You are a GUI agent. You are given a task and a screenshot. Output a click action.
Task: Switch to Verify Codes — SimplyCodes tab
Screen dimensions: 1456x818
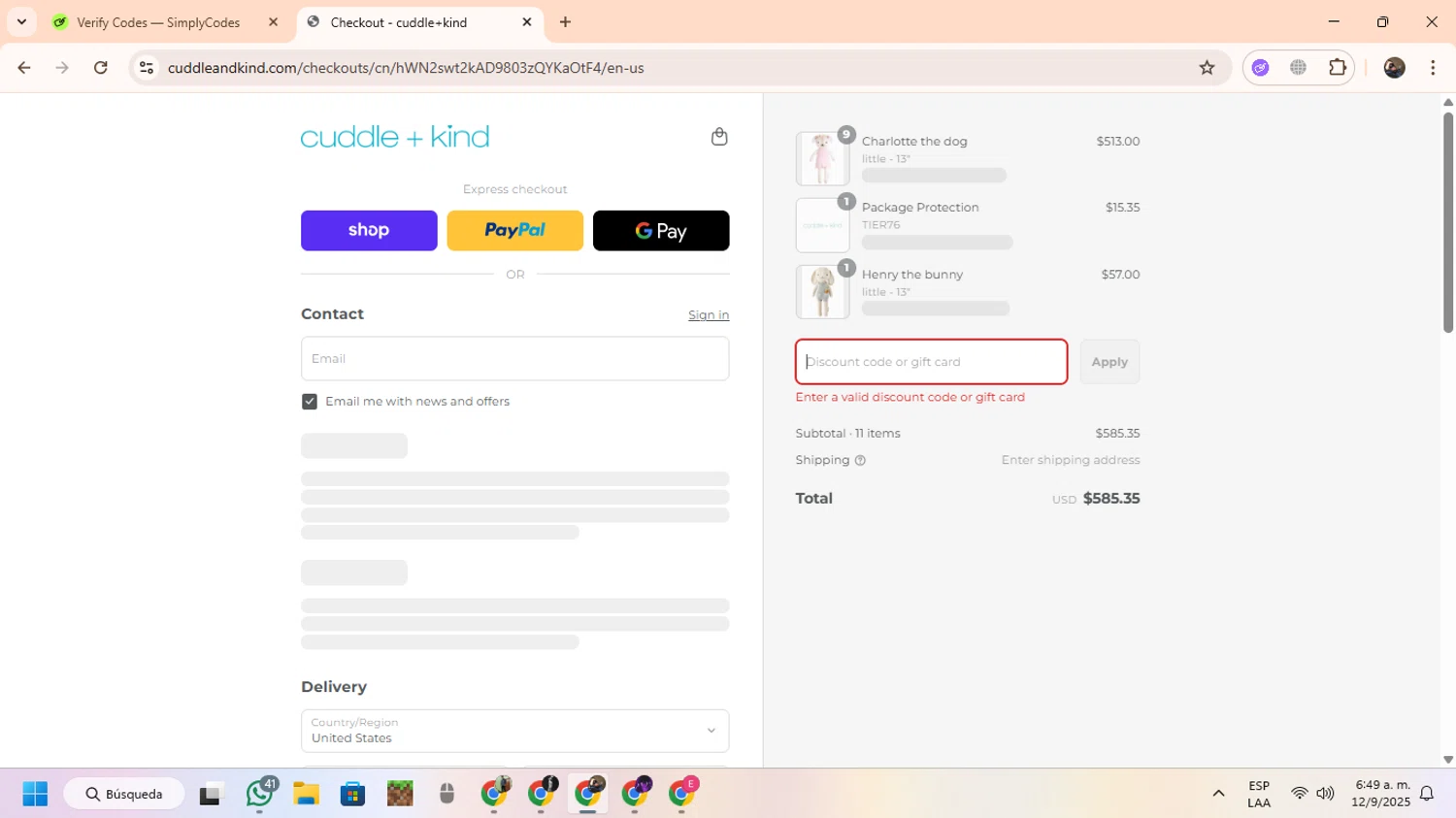click(x=158, y=22)
